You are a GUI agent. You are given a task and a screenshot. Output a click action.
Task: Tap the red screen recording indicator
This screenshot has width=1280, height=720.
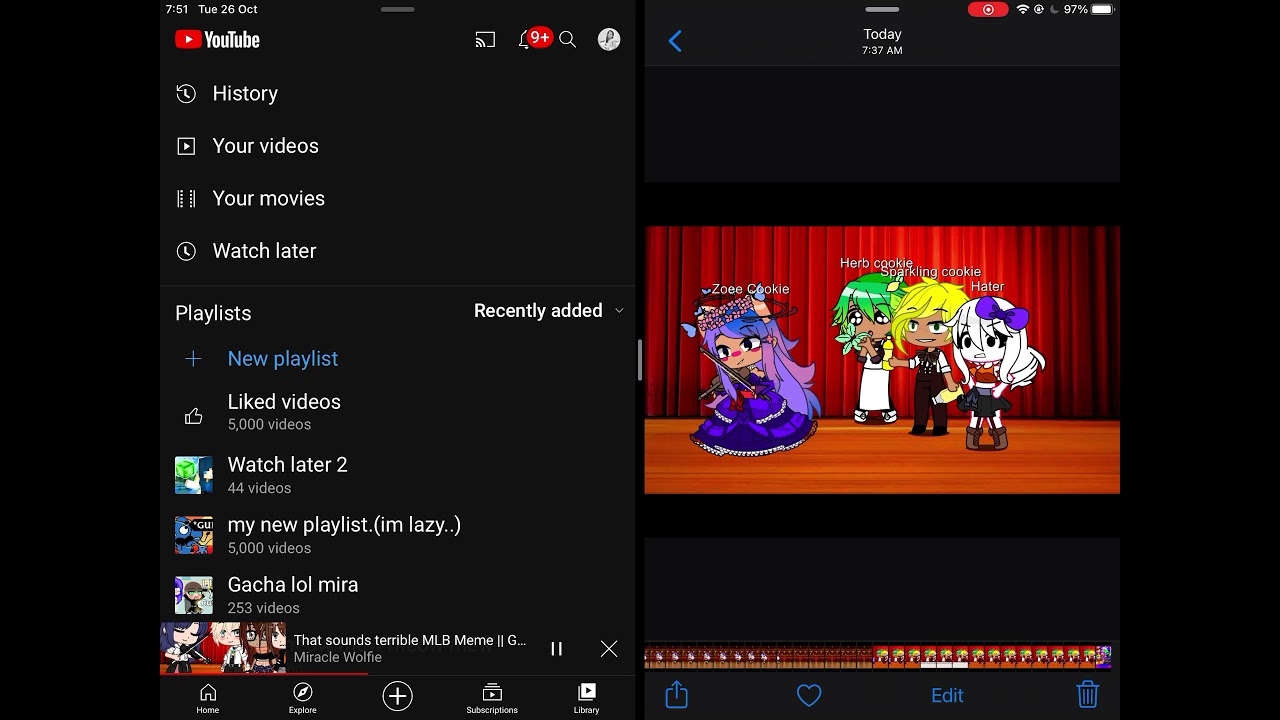988,9
